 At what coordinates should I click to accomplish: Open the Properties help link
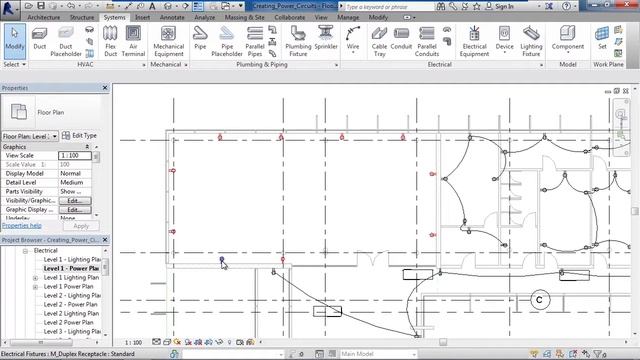(x=22, y=225)
